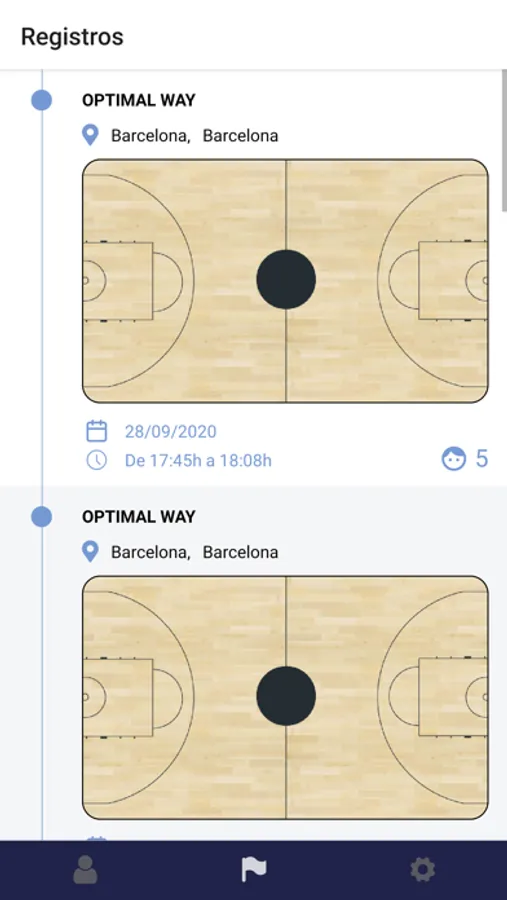Image resolution: width=507 pixels, height=900 pixels.
Task: Click the location pin of first record
Action: tap(90, 135)
